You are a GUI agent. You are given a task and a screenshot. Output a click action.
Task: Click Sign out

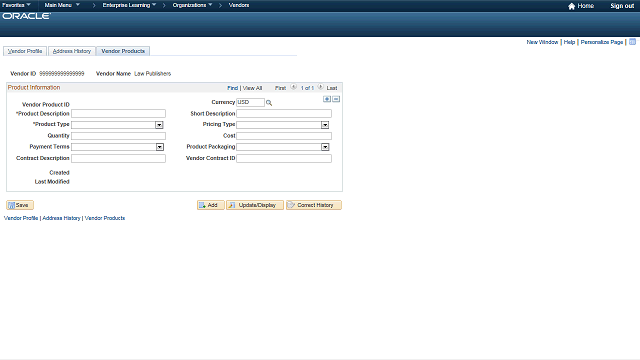pyautogui.click(x=622, y=6)
